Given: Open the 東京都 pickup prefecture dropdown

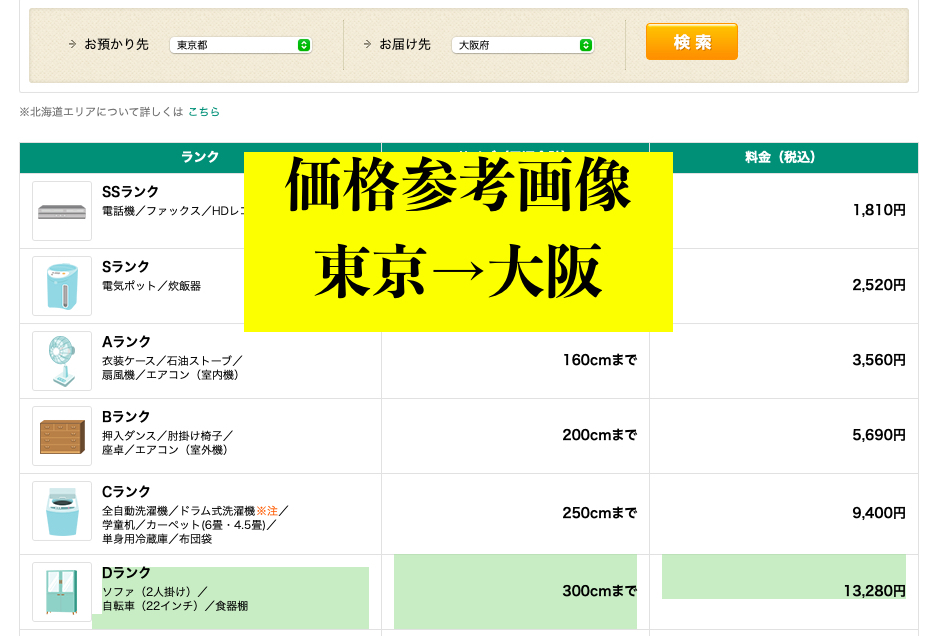Looking at the screenshot, I should point(240,45).
